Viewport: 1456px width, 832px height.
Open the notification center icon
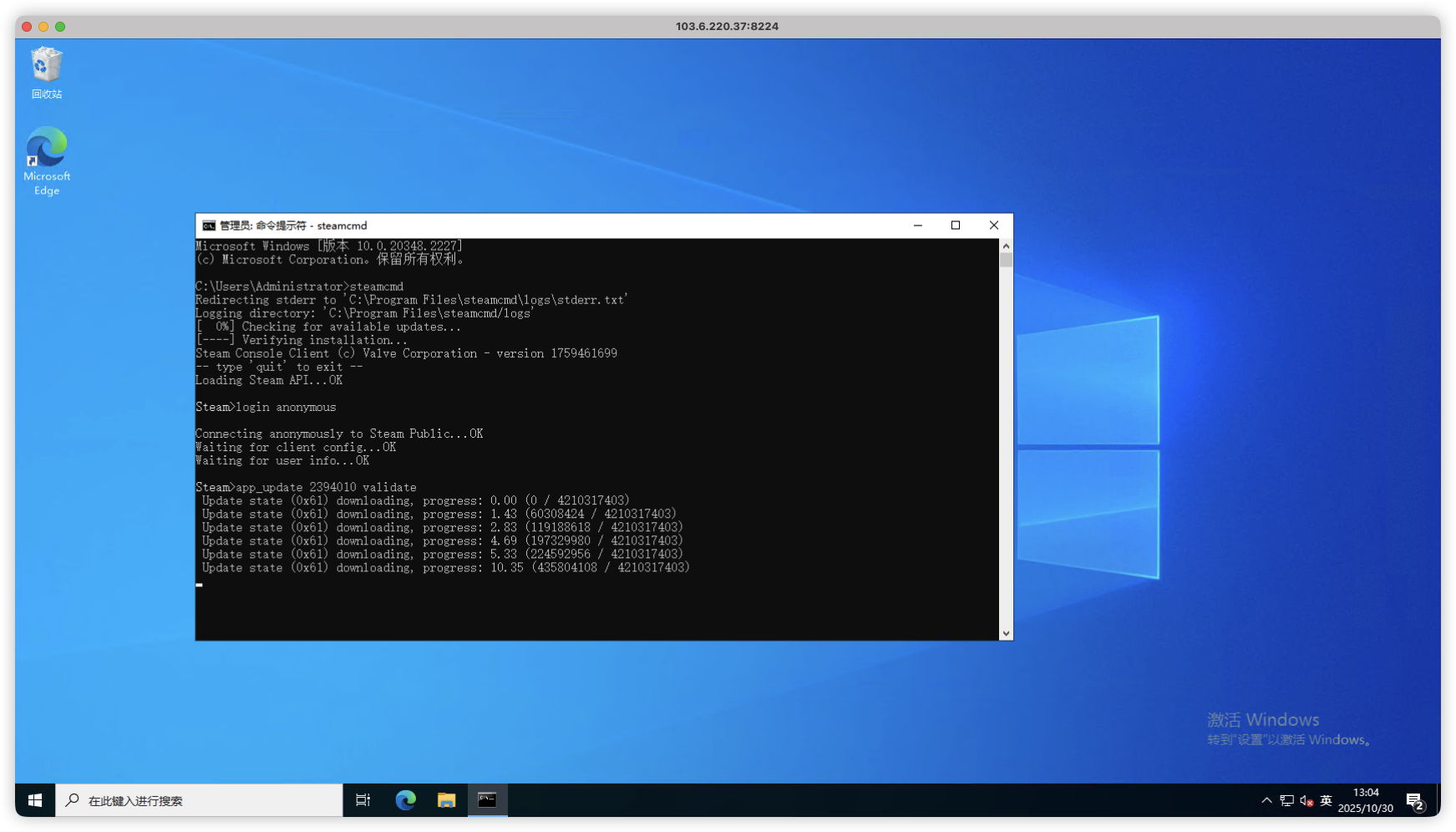tap(1415, 800)
